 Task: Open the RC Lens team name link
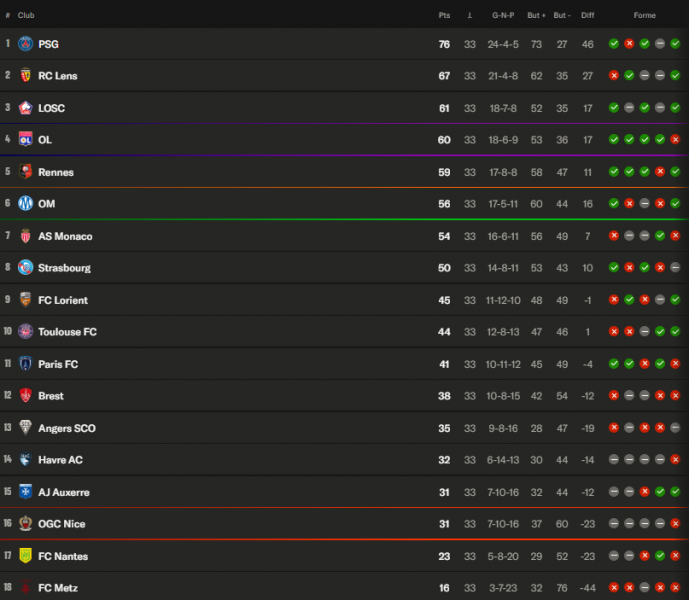pyautogui.click(x=58, y=76)
